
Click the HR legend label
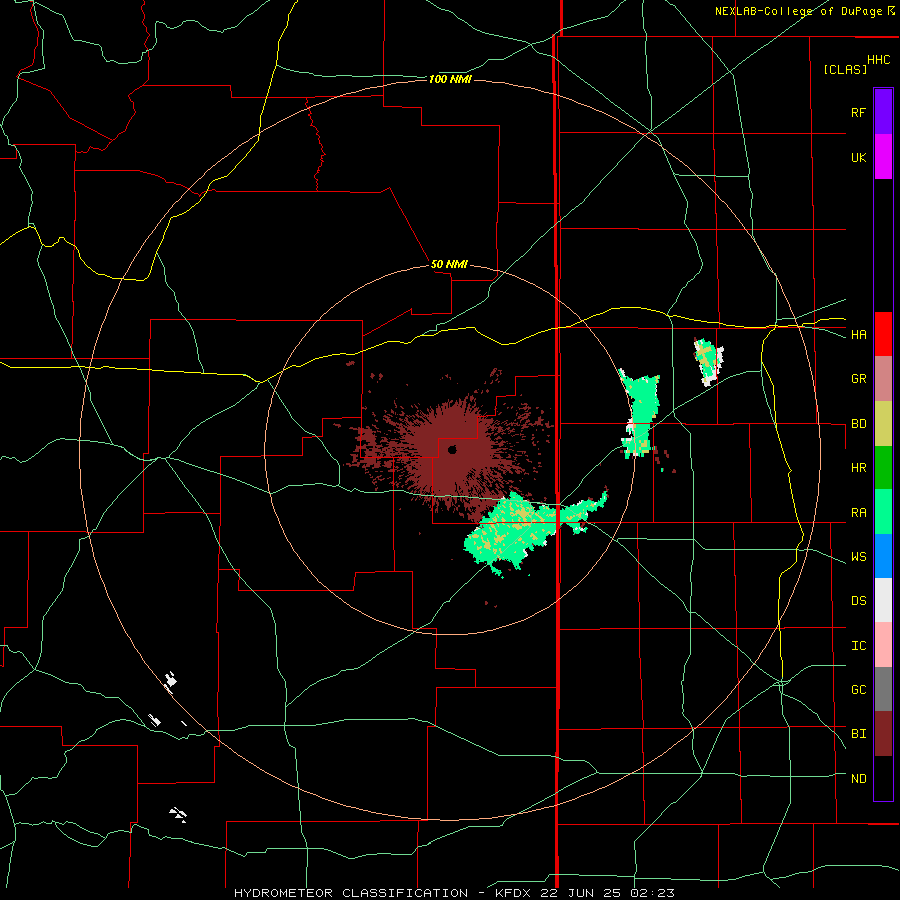click(x=858, y=468)
